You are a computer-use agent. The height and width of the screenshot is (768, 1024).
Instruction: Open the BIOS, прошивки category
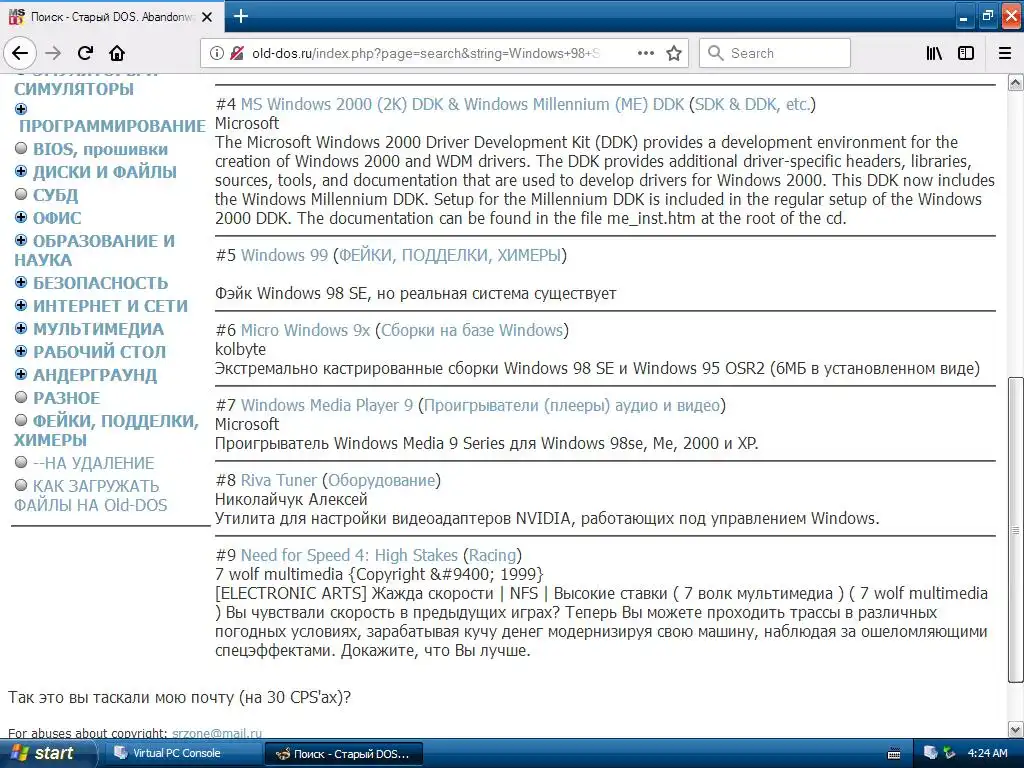pos(100,150)
